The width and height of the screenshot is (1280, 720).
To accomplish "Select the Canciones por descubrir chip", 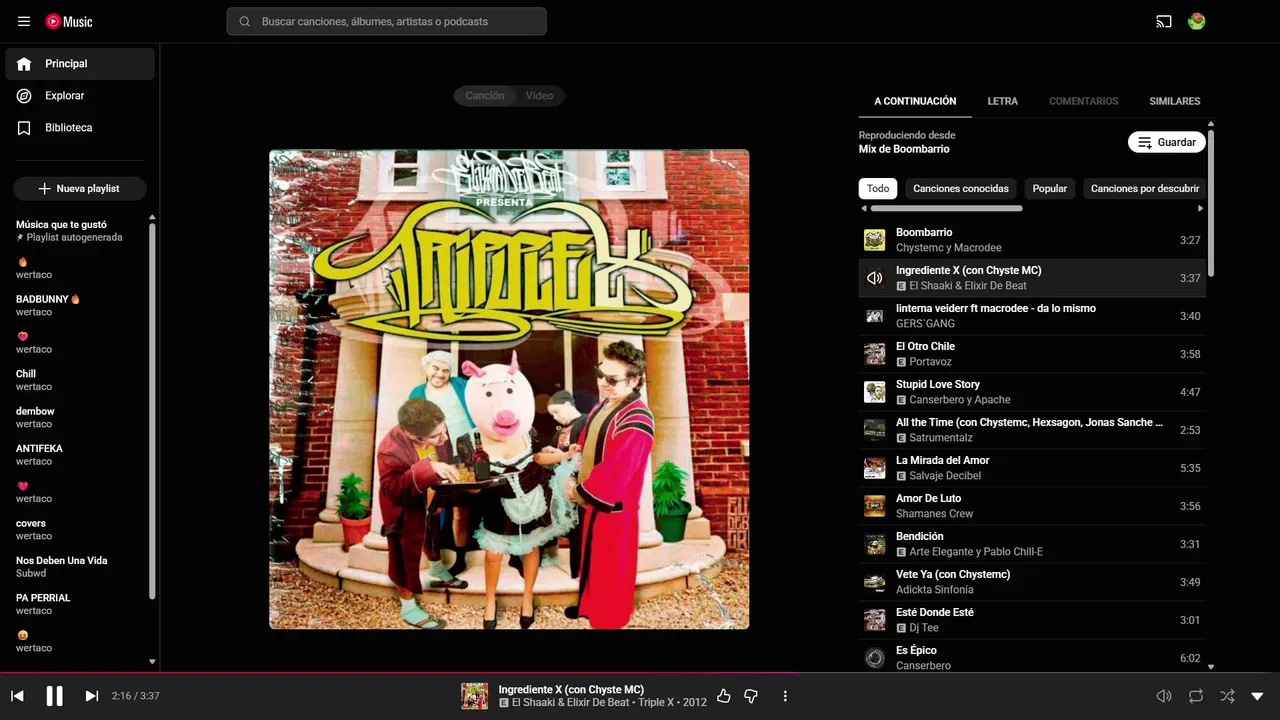I will [1144, 188].
